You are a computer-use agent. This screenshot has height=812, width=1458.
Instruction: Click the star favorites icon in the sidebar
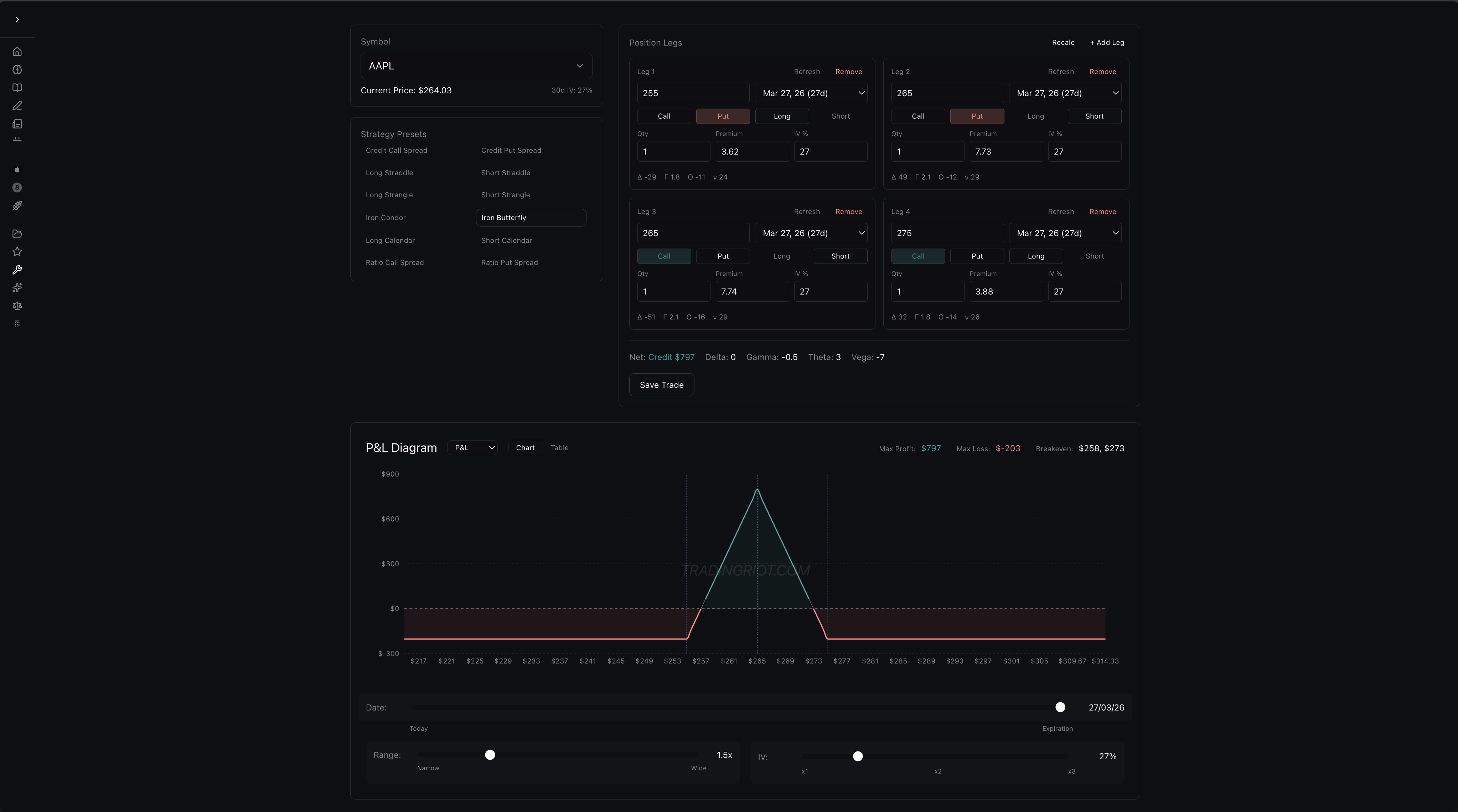[x=17, y=251]
